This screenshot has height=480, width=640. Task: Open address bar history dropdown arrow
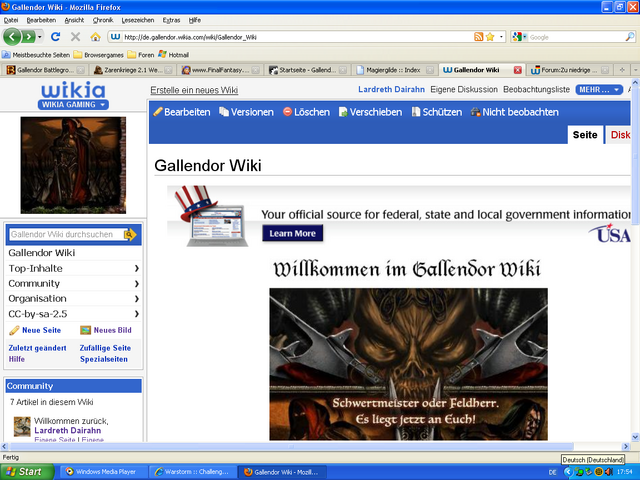(x=501, y=37)
